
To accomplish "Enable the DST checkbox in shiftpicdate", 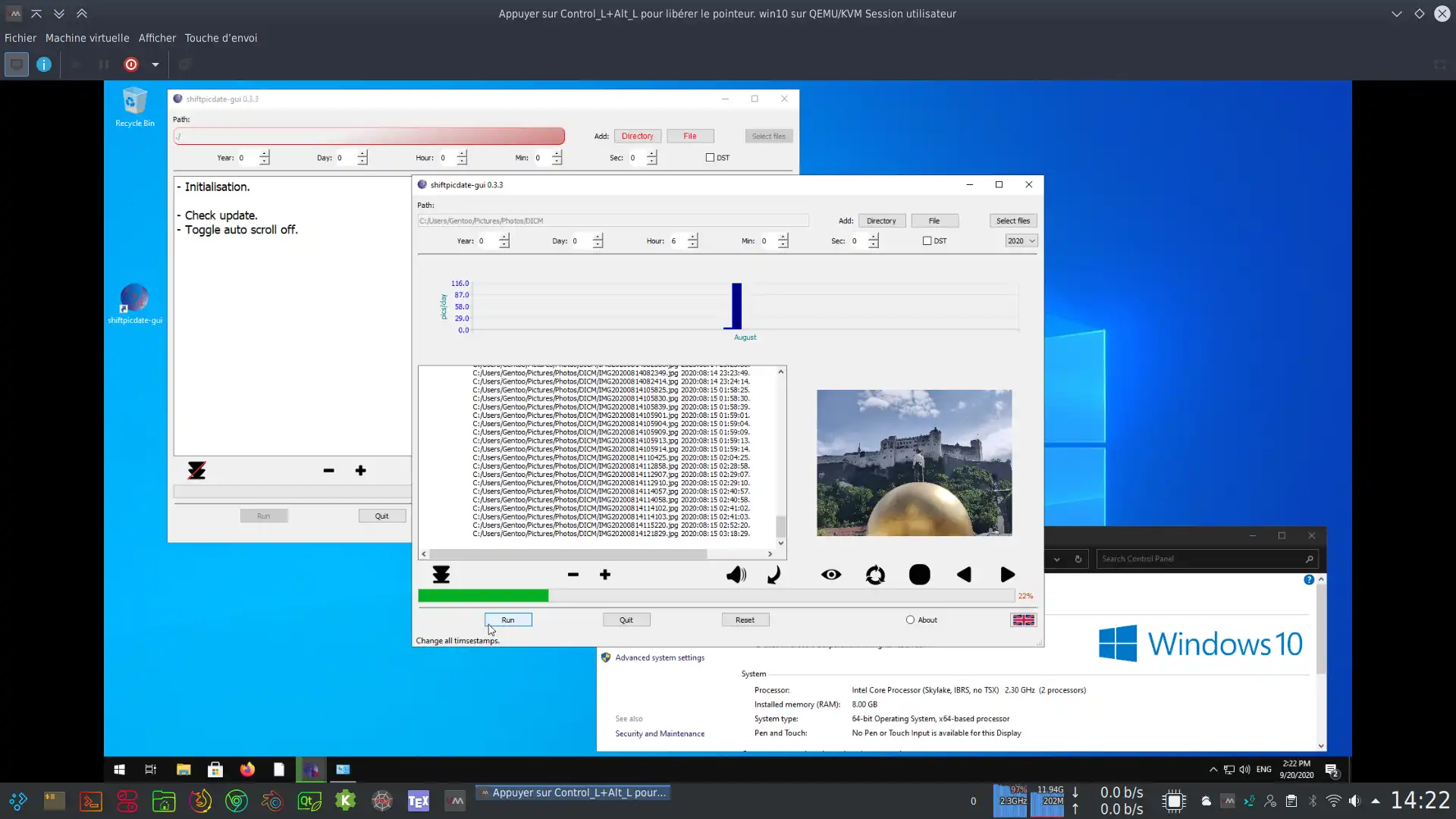I will click(926, 240).
